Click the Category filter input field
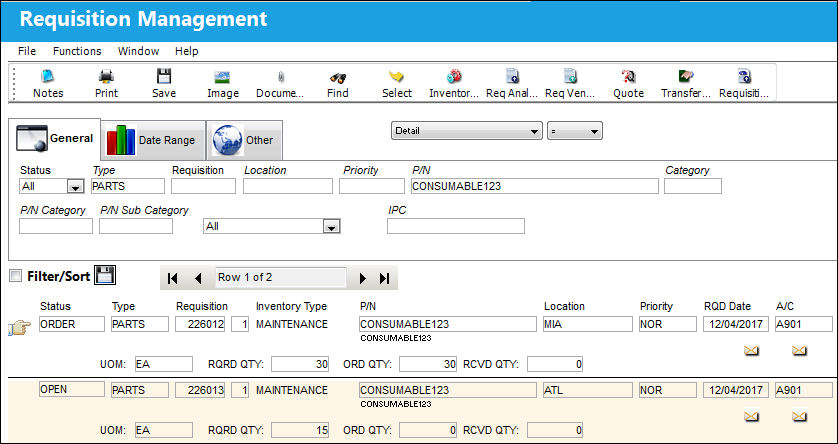The width and height of the screenshot is (838, 444). 693,186
